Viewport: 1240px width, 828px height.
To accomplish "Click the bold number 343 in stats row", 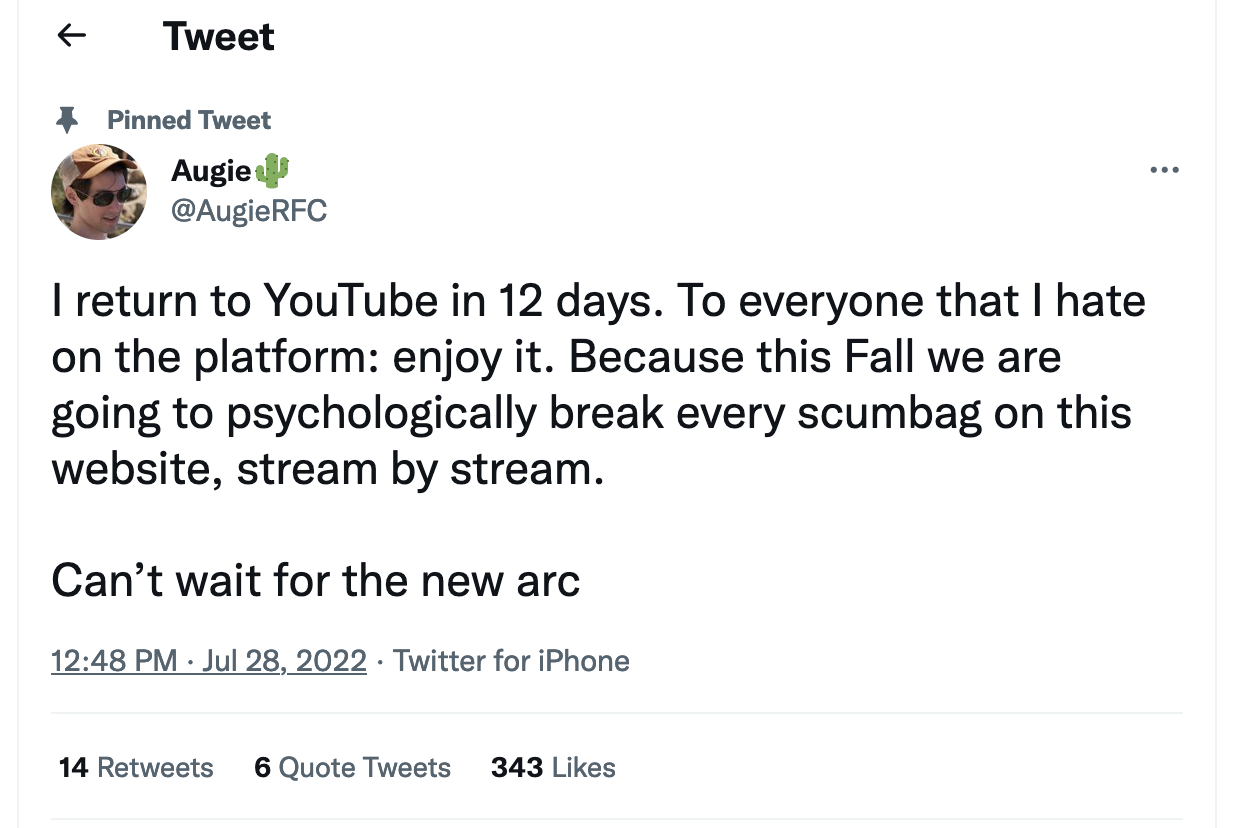I will [517, 768].
